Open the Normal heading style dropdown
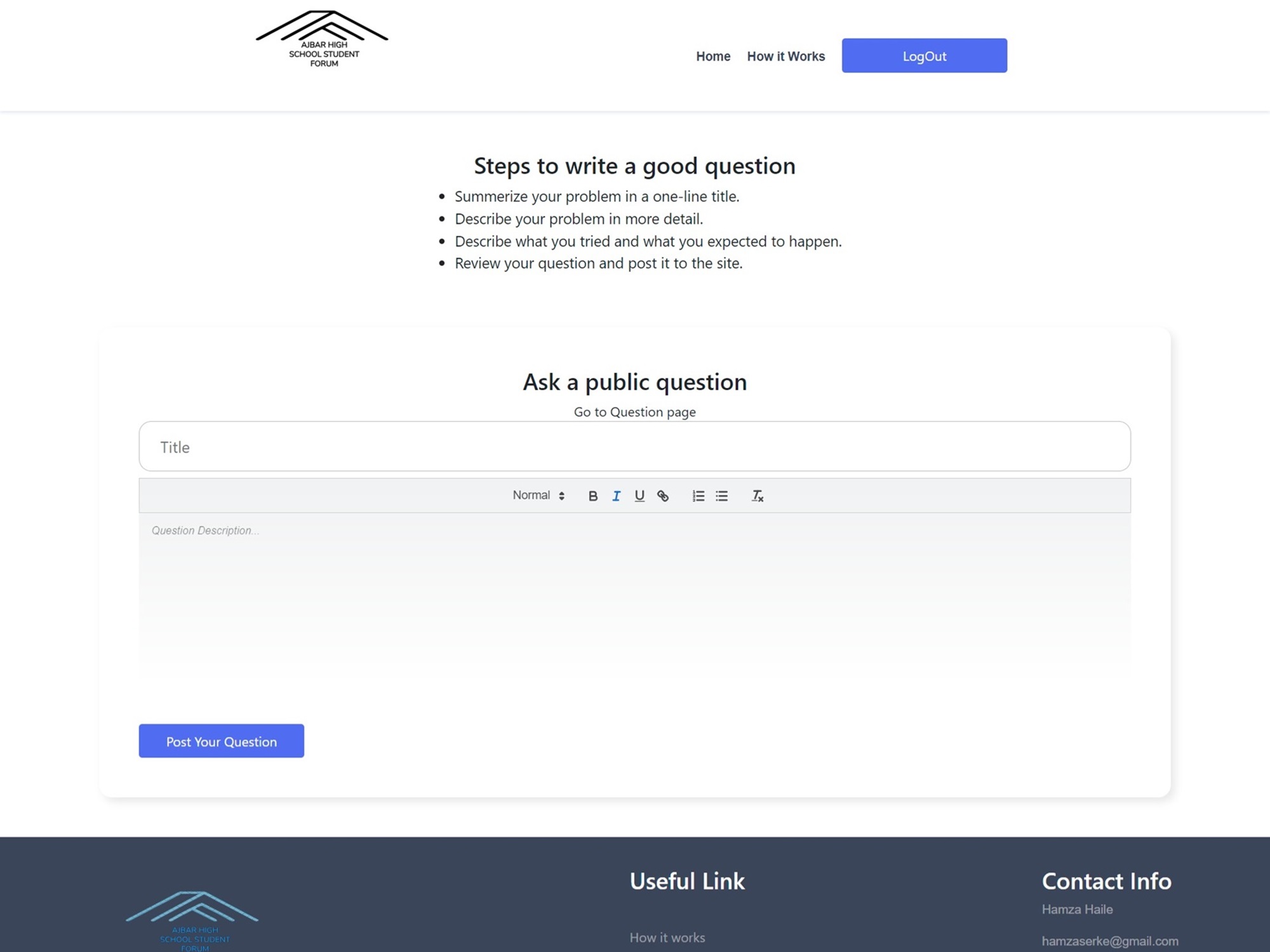Screen dimensions: 1270x952 click(538, 496)
